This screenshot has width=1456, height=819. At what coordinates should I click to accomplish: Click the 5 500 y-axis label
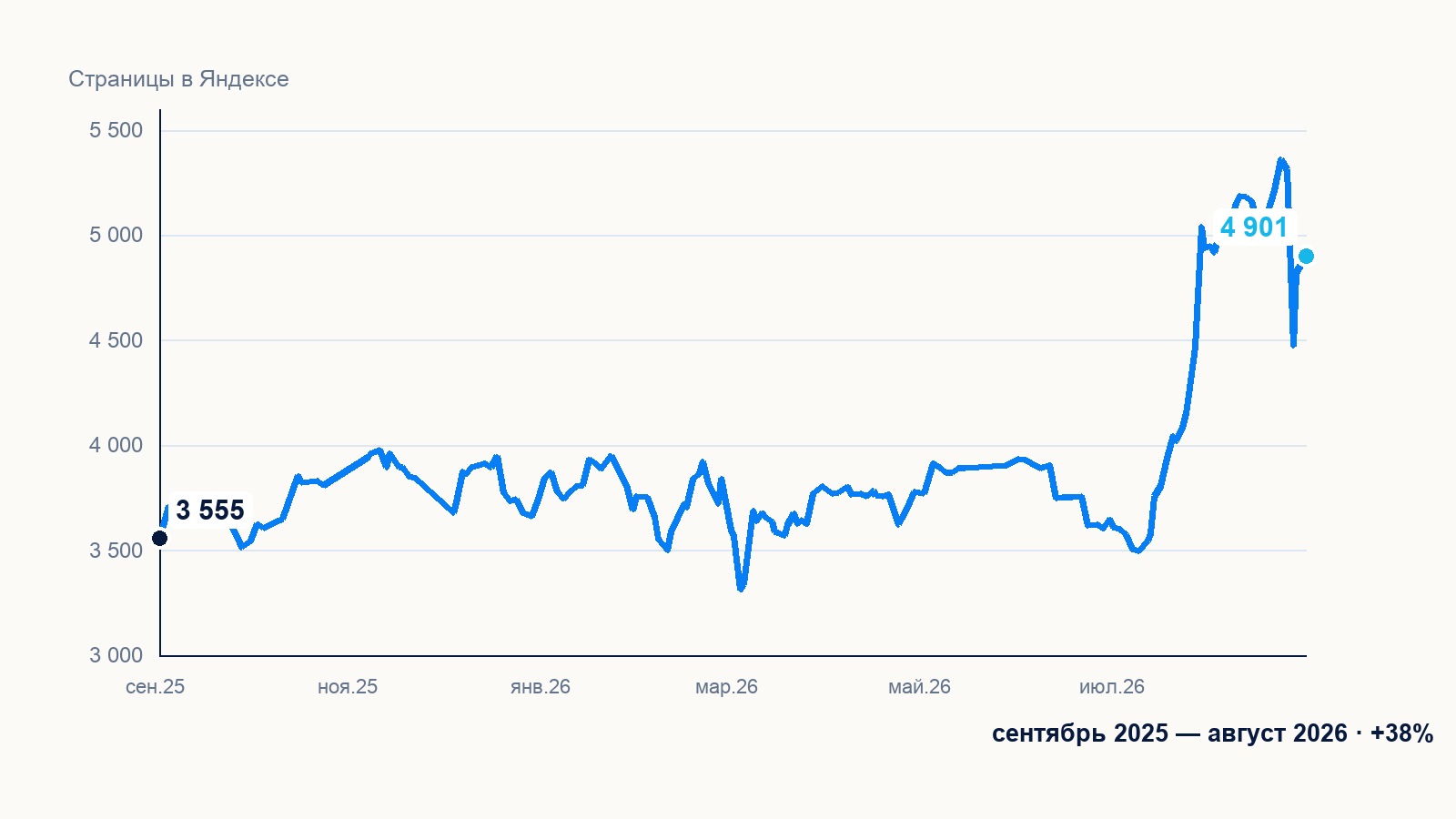[116, 130]
